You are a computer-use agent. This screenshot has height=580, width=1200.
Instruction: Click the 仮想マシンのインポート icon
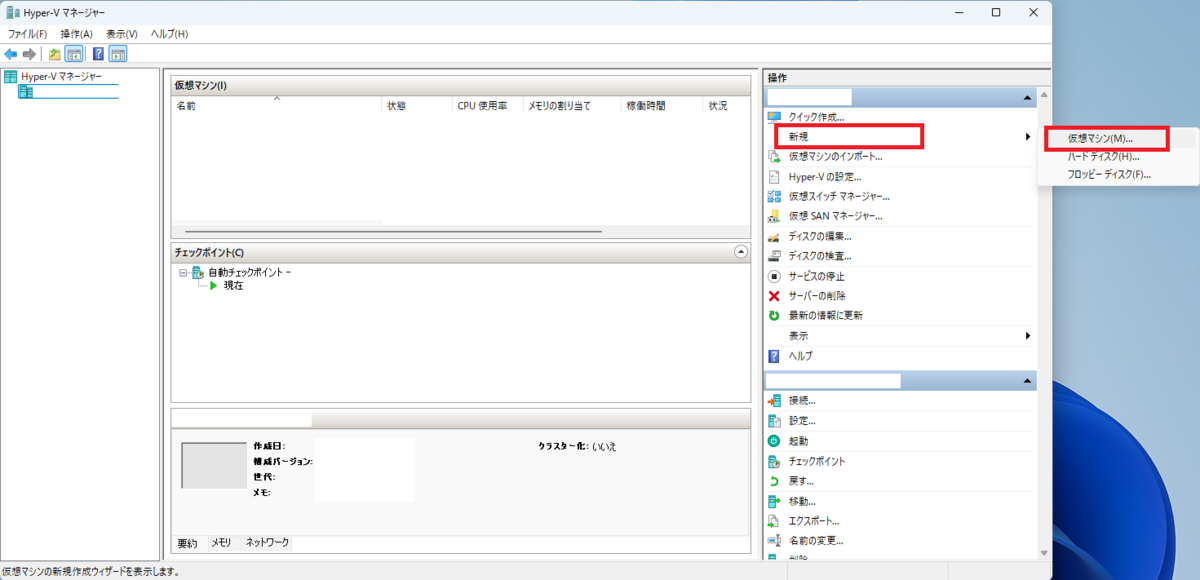point(773,156)
